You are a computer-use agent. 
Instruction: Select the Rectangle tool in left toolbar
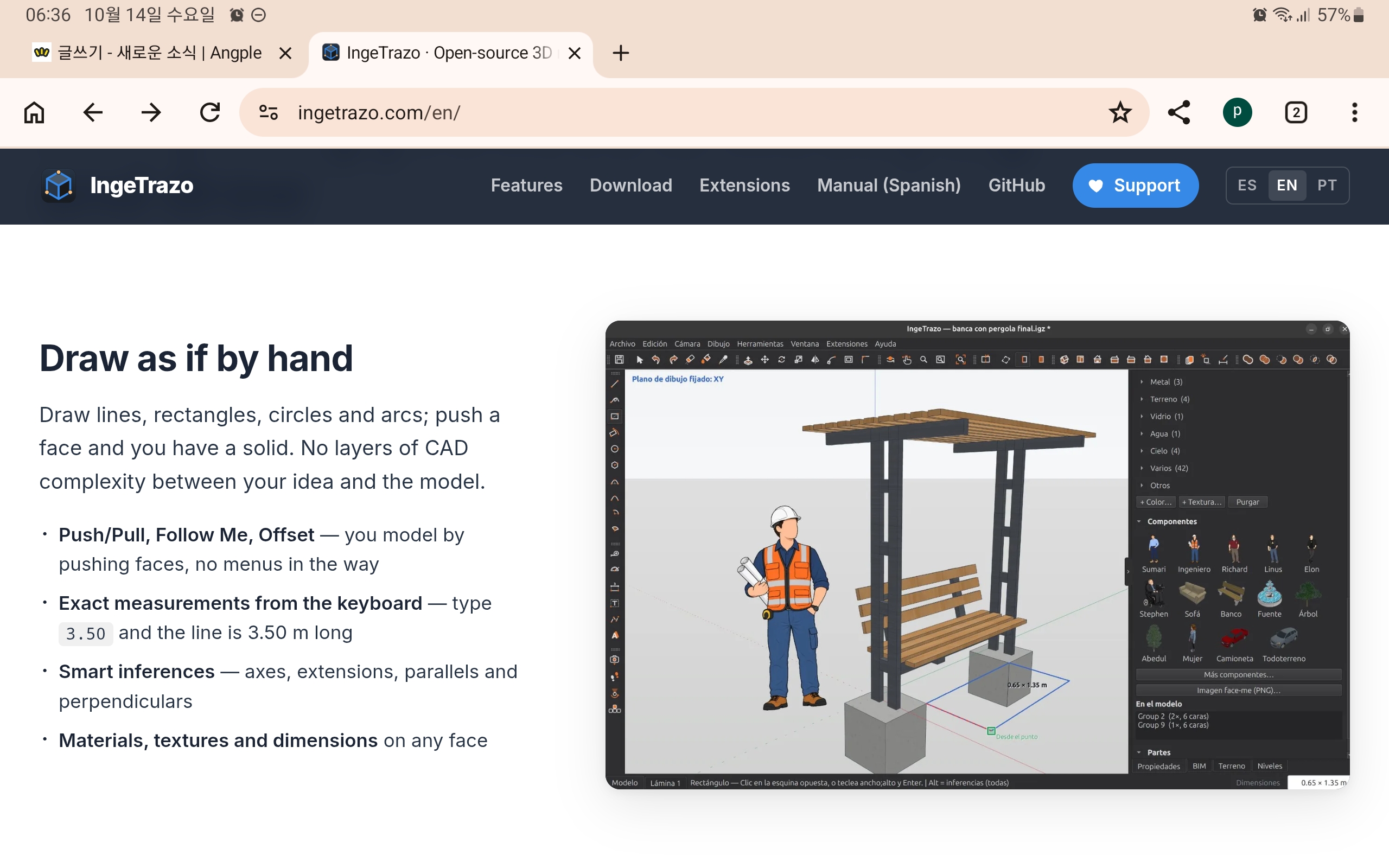click(615, 416)
